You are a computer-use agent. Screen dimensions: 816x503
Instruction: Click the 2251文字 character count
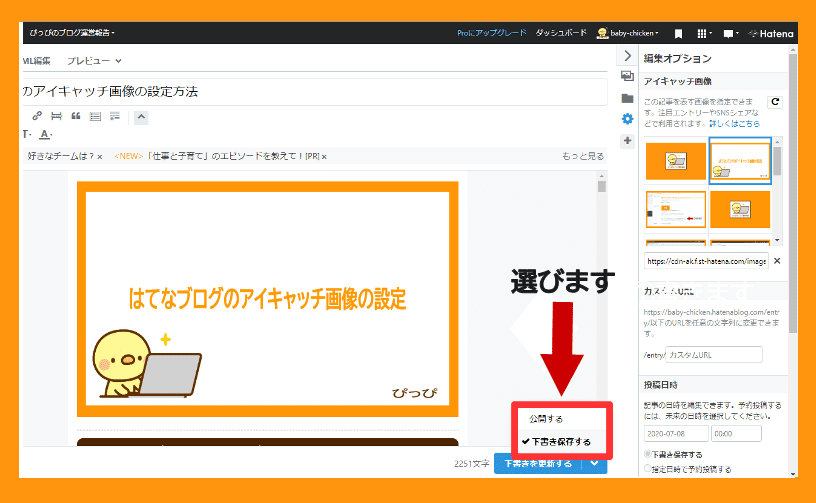click(471, 463)
